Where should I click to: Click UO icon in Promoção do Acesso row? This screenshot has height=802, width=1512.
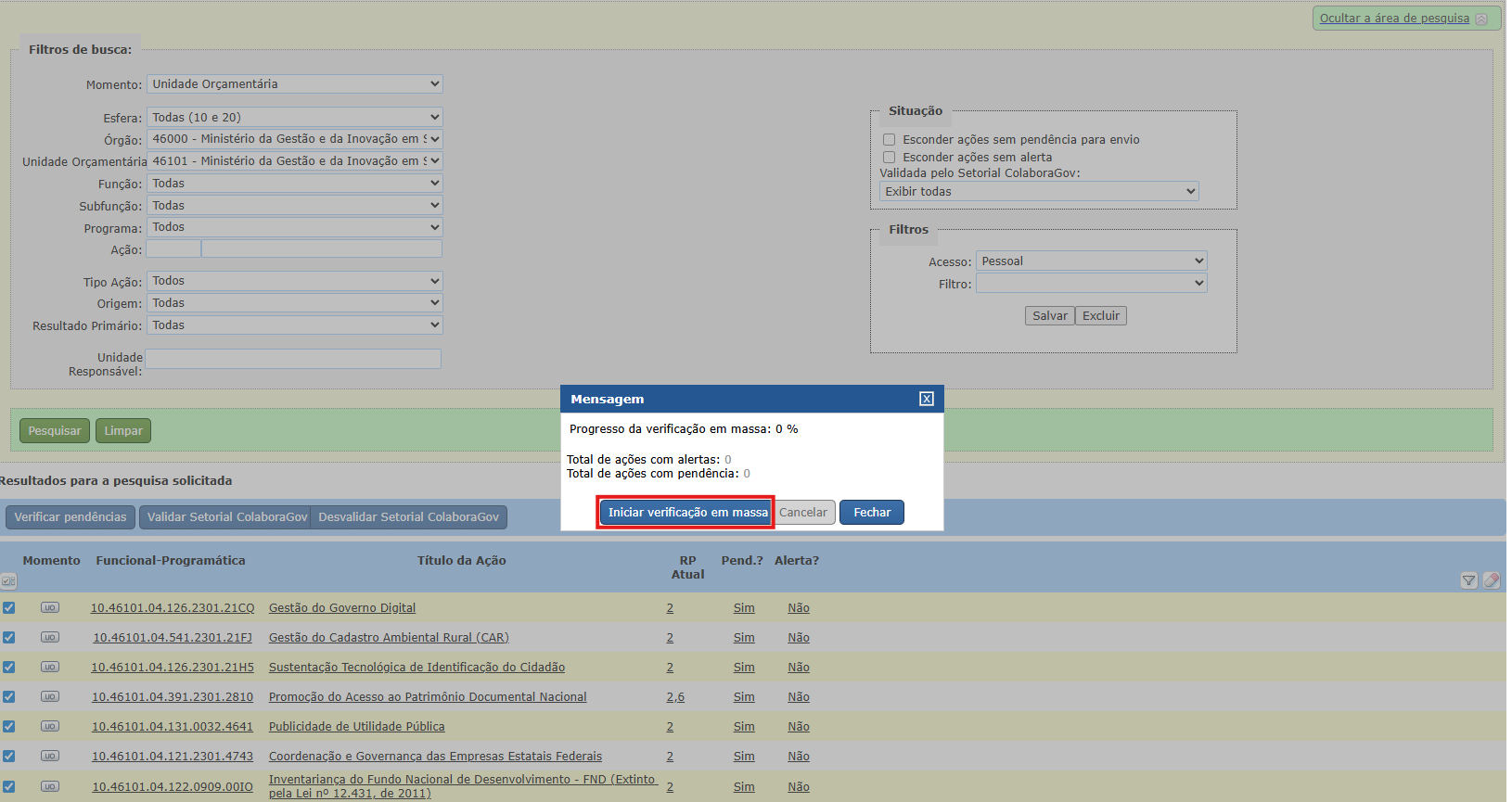click(x=49, y=697)
